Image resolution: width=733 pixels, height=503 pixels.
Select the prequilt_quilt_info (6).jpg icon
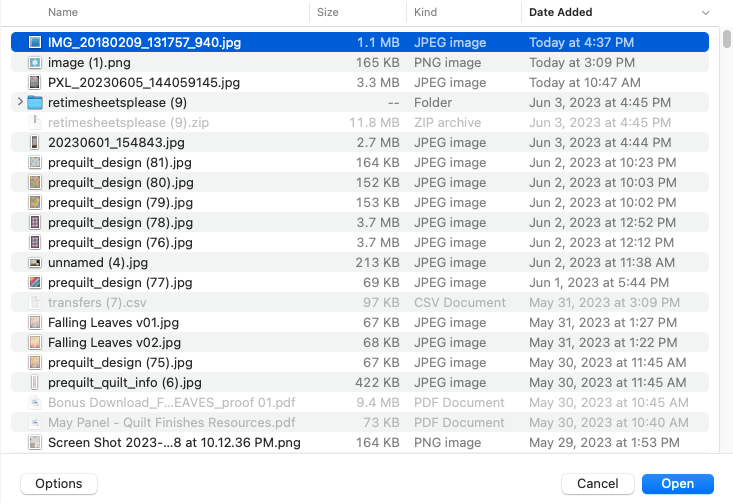coord(35,382)
